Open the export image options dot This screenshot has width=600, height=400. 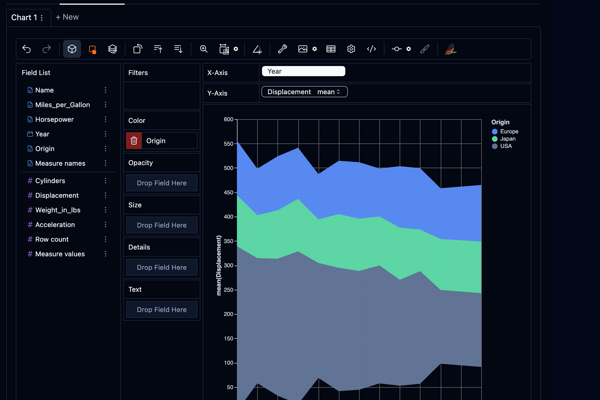point(315,49)
